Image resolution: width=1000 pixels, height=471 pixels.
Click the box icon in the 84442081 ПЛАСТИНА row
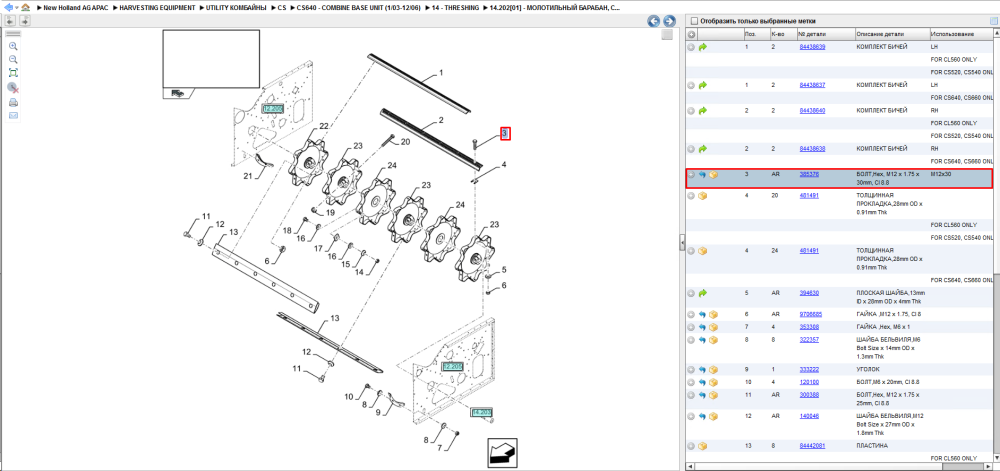(703, 446)
